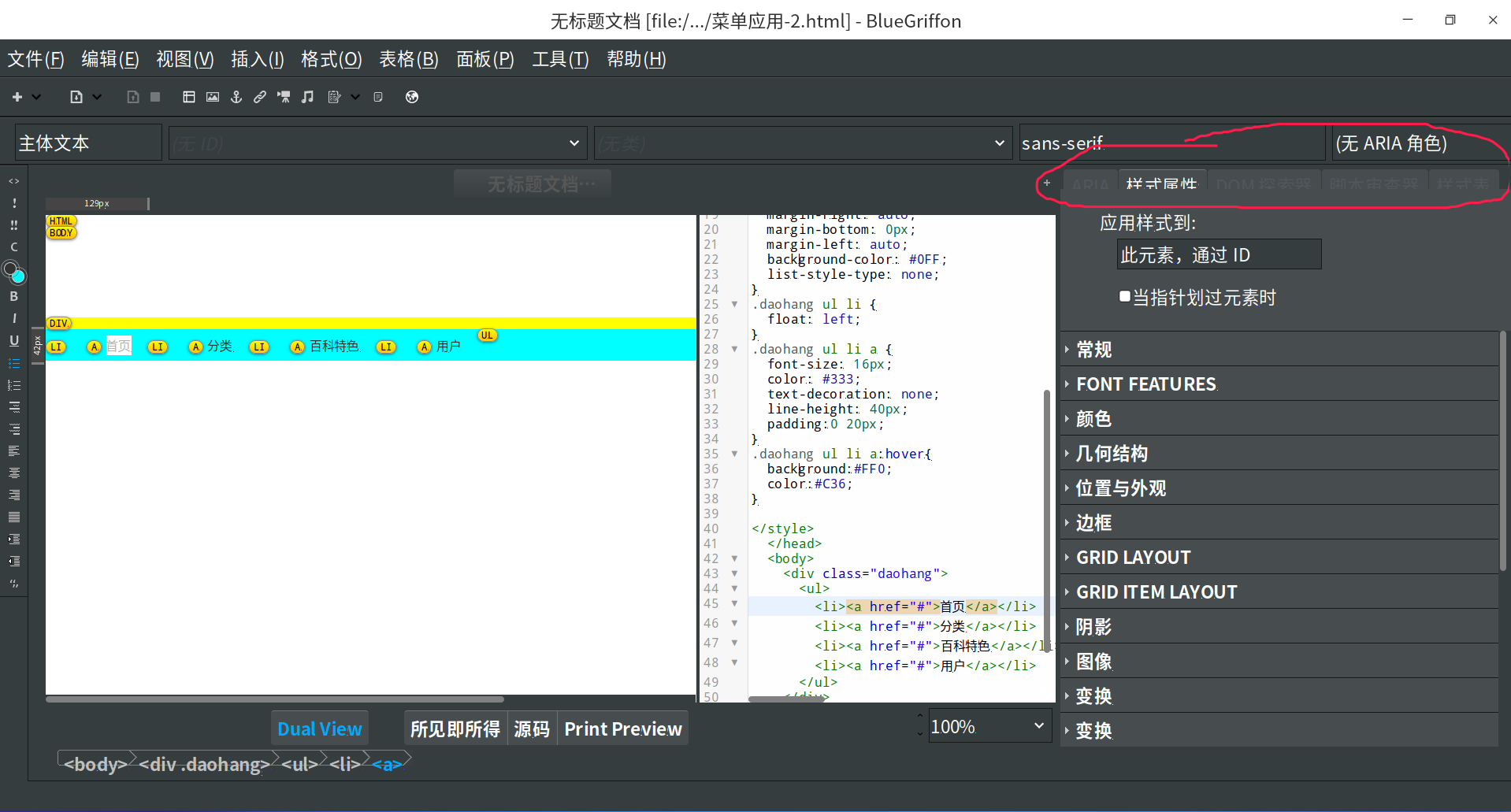This screenshot has width=1511, height=812.
Task: Insert a table from the toolbar
Action: [x=189, y=96]
